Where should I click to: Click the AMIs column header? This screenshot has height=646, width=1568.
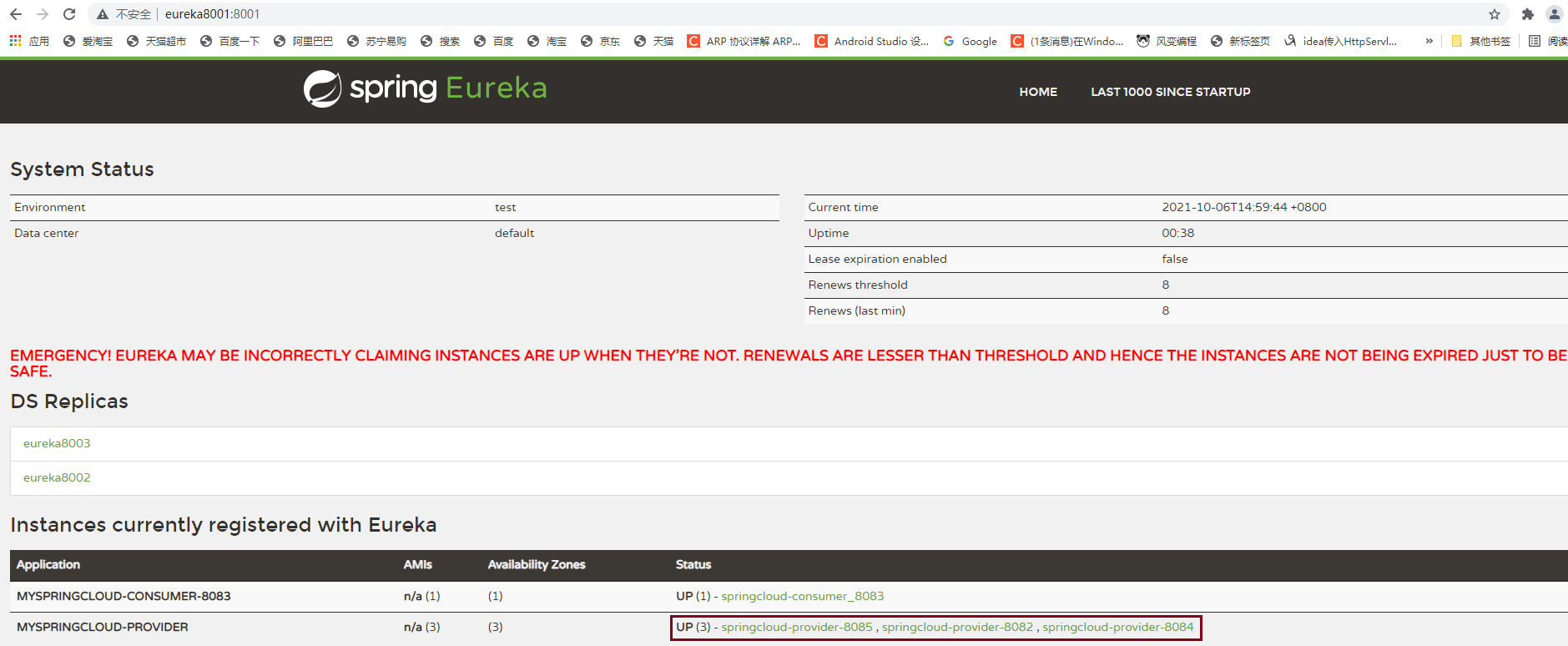click(x=417, y=565)
